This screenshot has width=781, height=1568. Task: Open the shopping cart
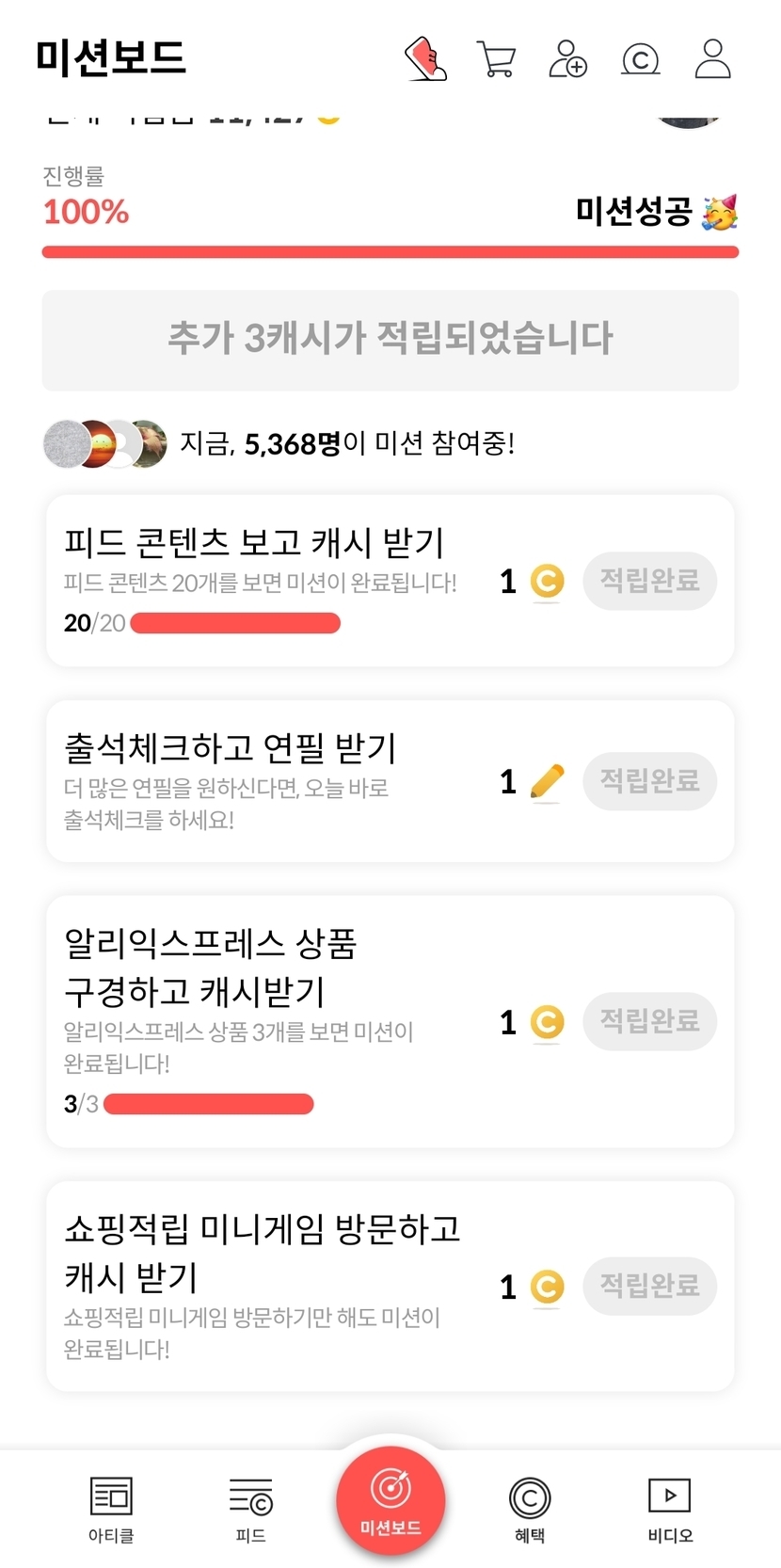pyautogui.click(x=496, y=58)
